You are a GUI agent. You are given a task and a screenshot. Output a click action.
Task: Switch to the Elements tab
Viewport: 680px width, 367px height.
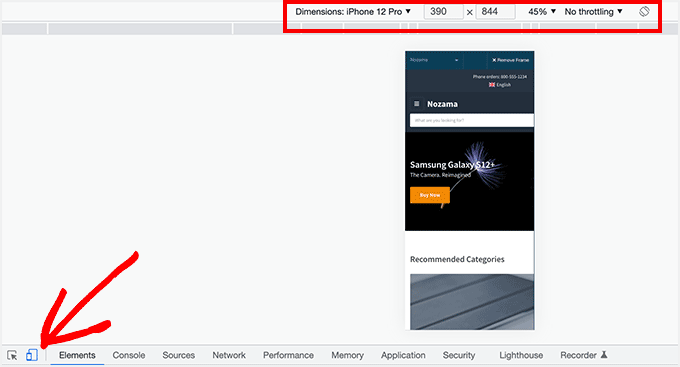(77, 355)
